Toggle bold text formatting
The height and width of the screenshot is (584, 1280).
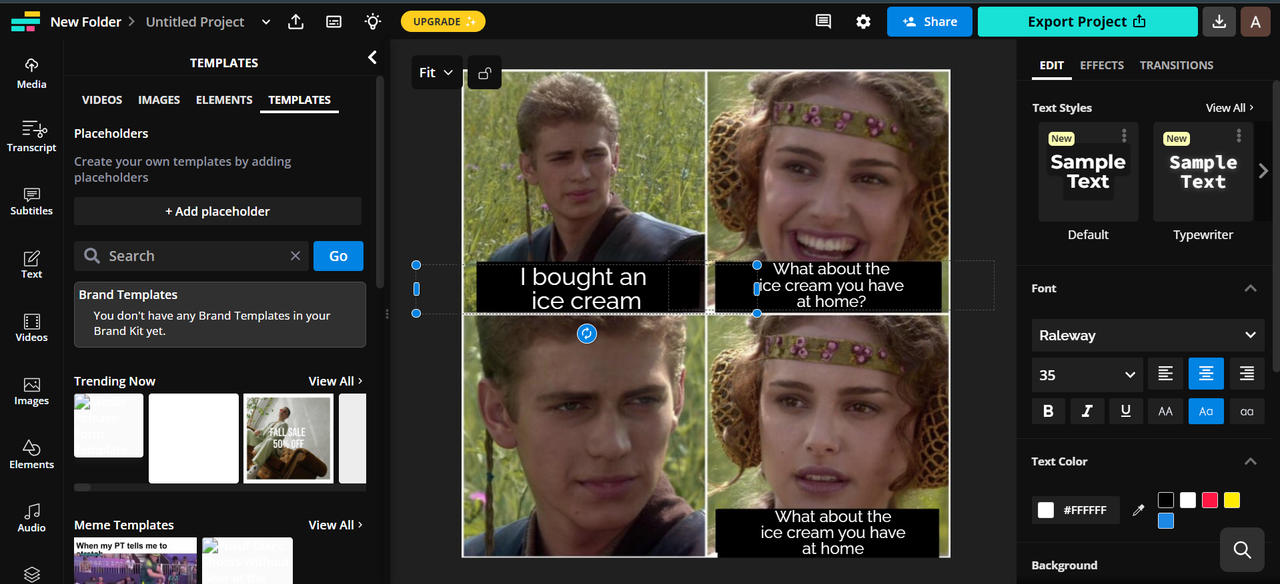(1048, 411)
